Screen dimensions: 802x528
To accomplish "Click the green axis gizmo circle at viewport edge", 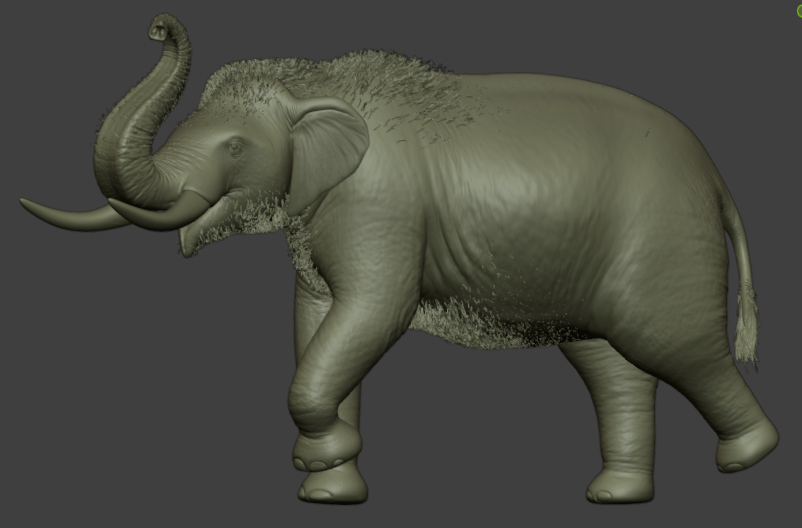I will 799,12.
